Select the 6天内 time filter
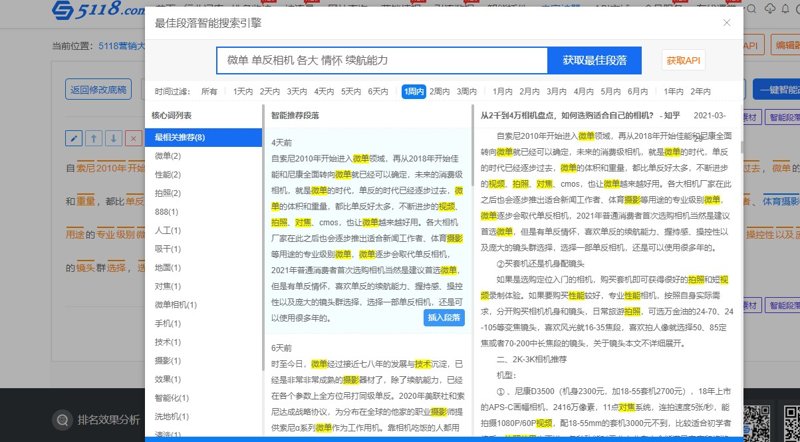 [x=378, y=91]
